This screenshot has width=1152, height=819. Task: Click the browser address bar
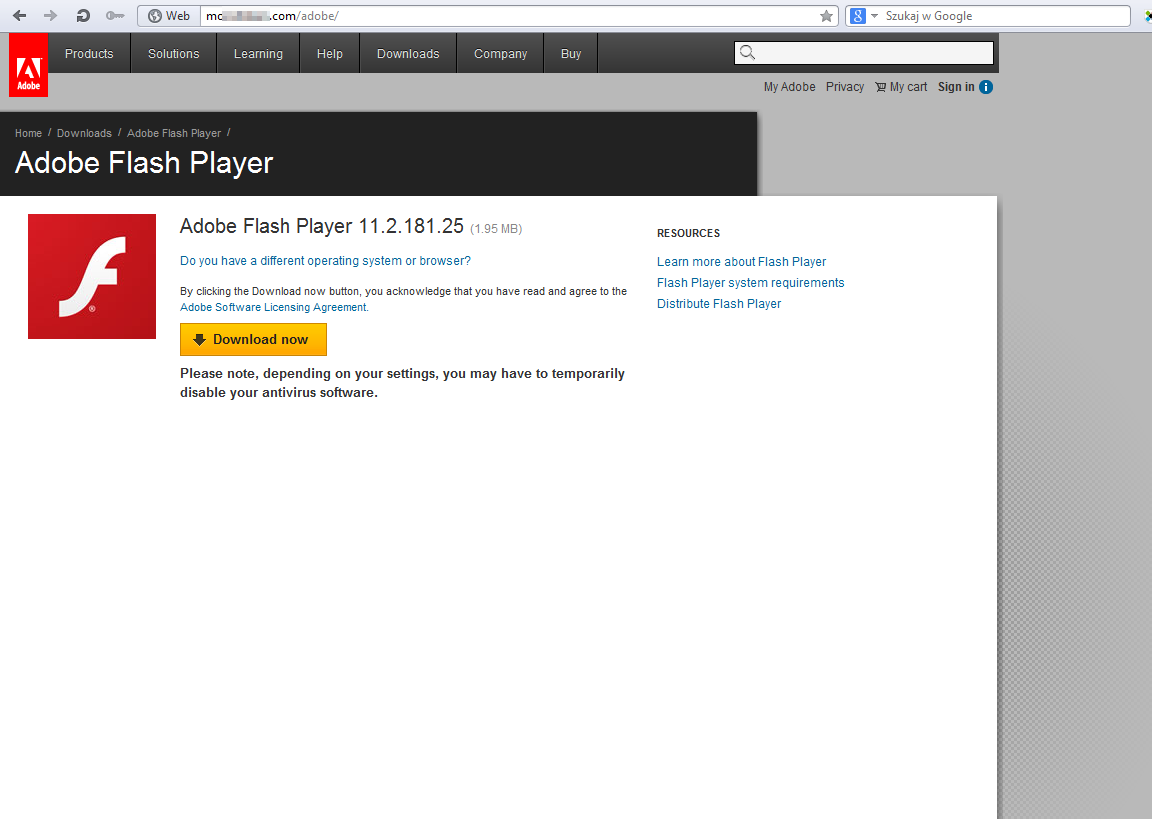511,16
